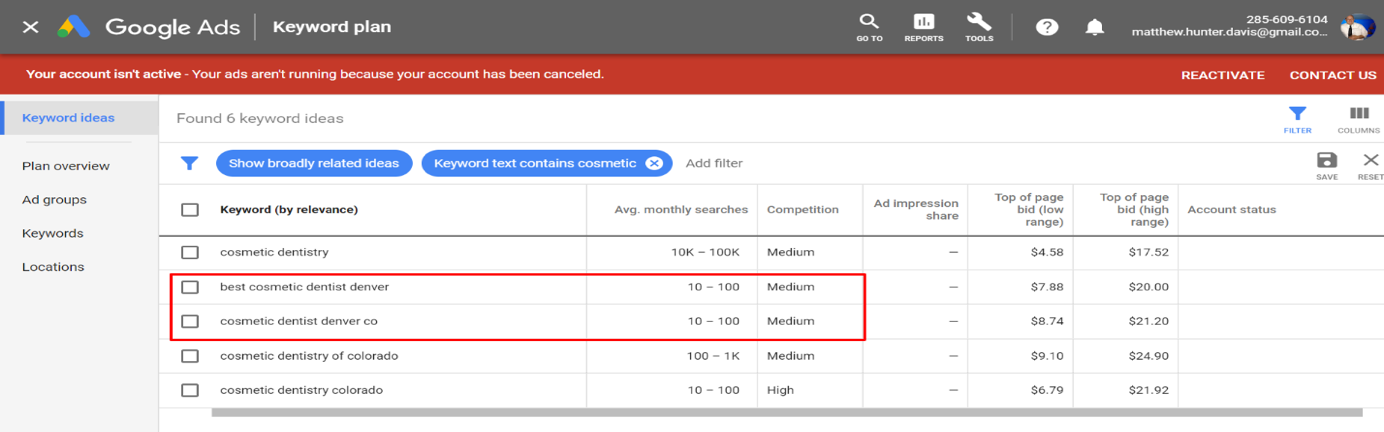
Task: Click the $21.92 high bid value
Action: click(x=1149, y=390)
